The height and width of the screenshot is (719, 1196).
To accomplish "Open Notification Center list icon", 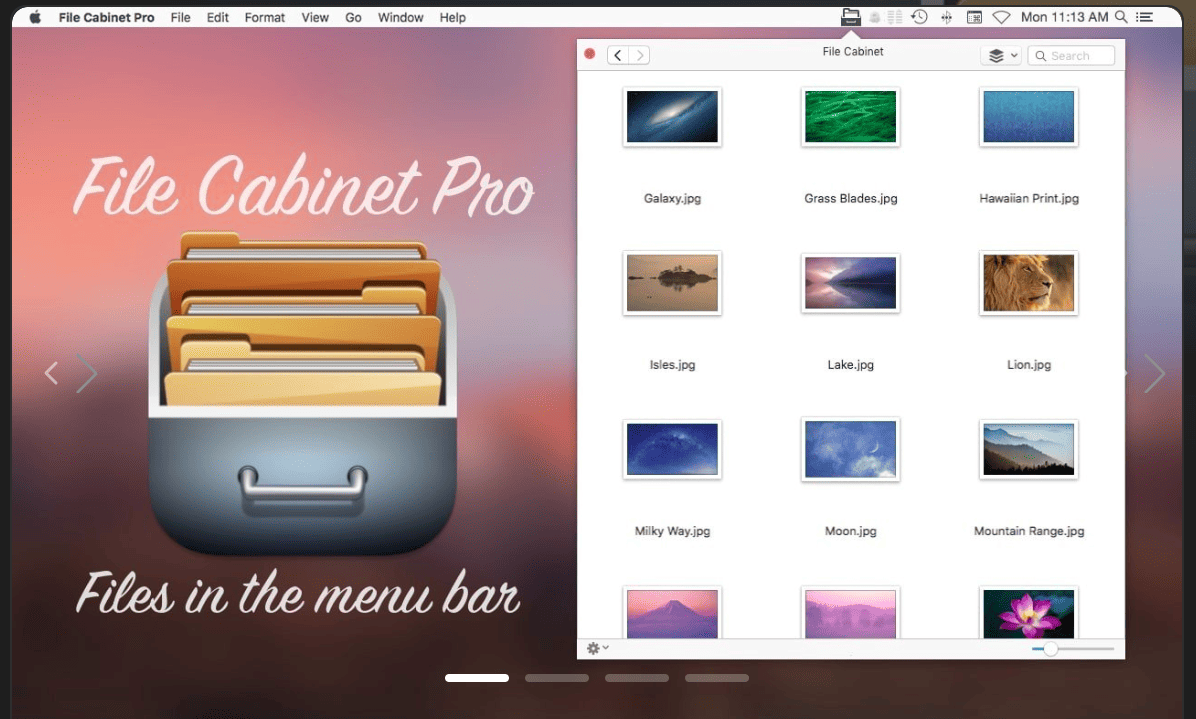I will 1144,17.
